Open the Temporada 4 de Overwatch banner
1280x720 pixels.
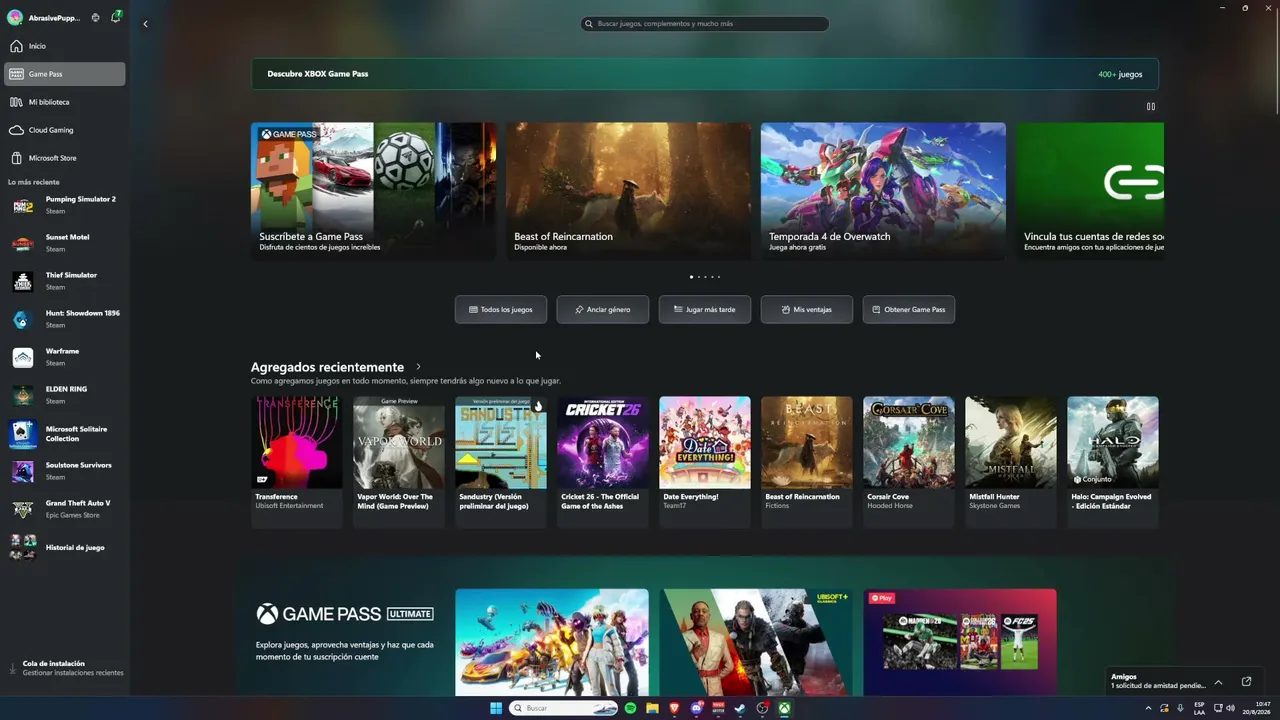pos(884,191)
